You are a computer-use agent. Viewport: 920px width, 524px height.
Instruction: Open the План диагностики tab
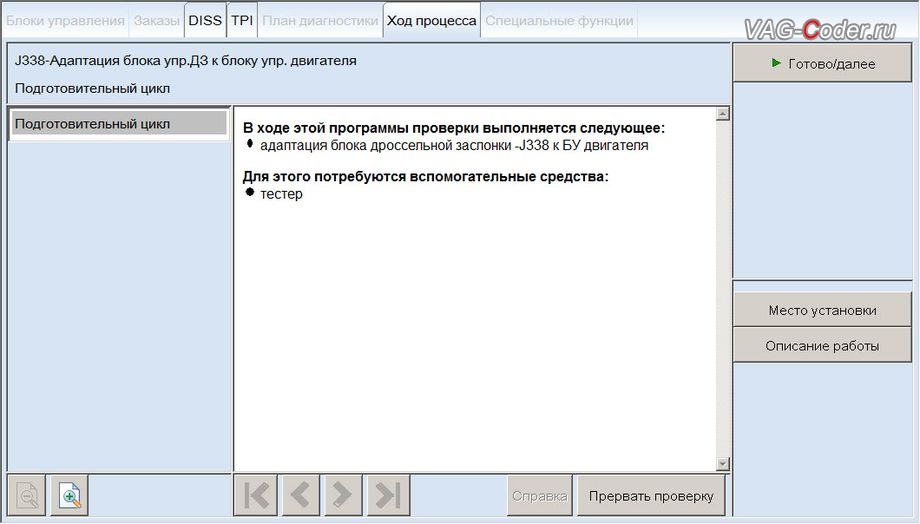[320, 21]
